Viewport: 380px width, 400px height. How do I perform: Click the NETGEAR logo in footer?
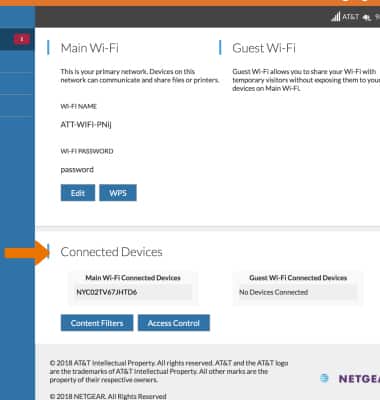(x=359, y=379)
